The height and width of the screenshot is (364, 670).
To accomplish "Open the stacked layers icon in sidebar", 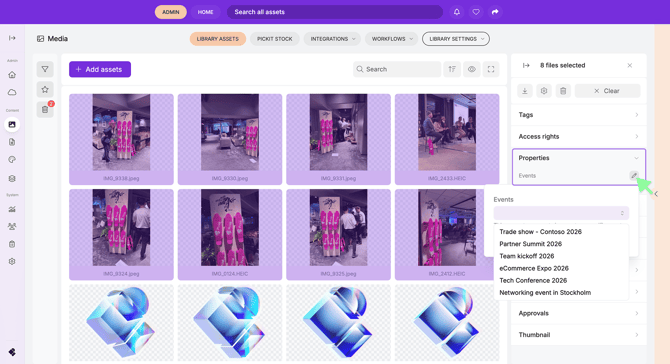I will pyautogui.click(x=12, y=179).
